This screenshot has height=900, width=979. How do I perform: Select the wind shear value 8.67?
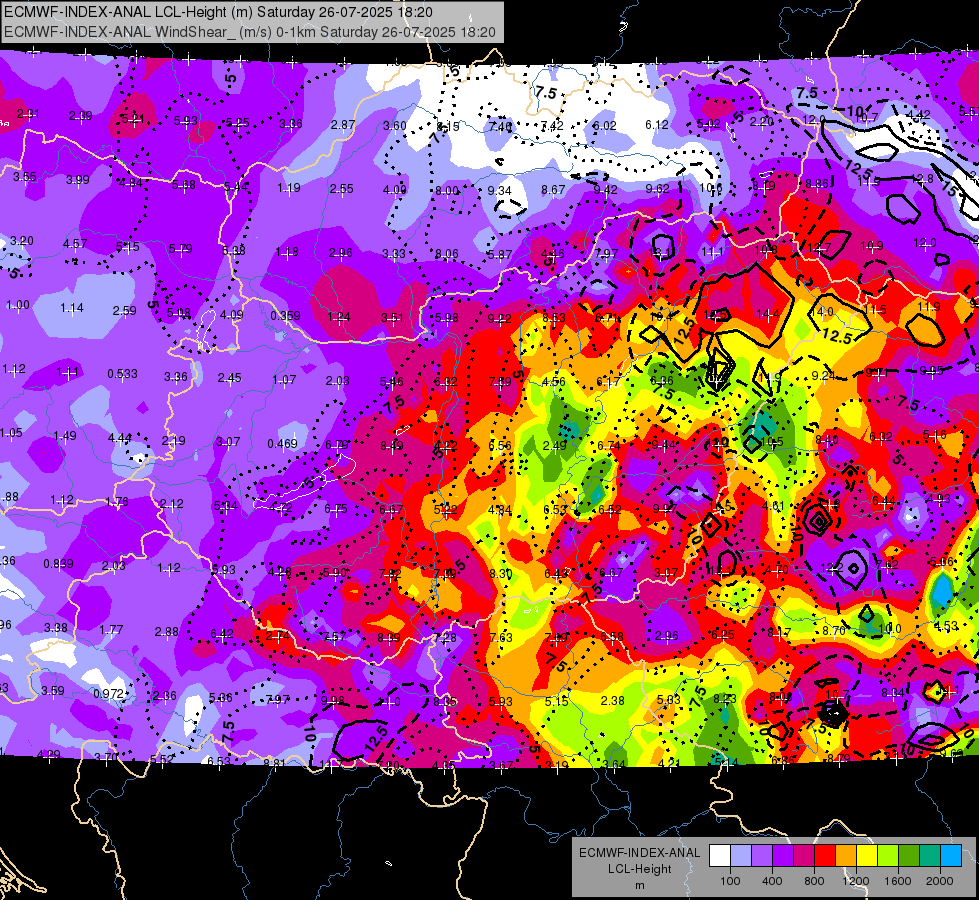[553, 189]
